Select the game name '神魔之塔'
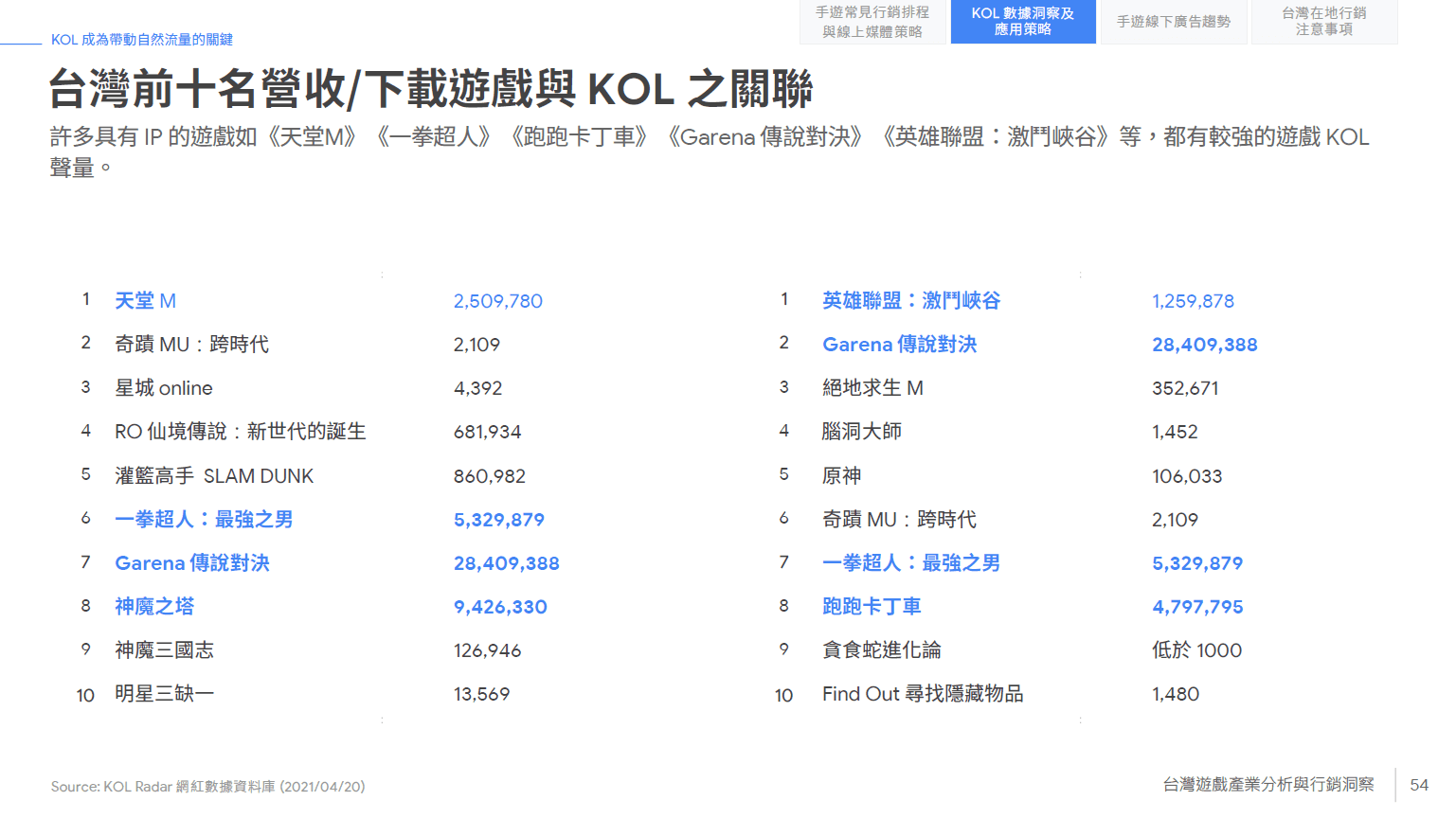 (154, 607)
